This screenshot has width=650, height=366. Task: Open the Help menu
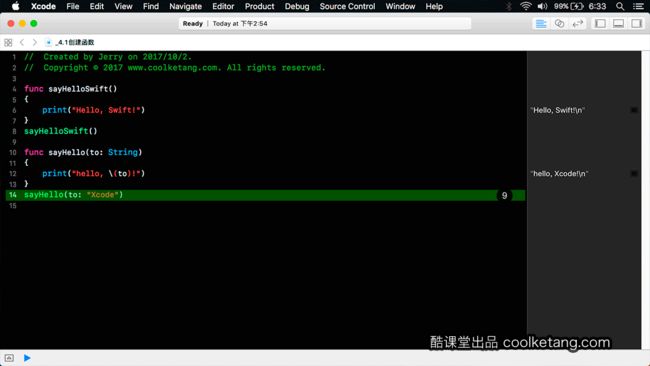[x=434, y=6]
